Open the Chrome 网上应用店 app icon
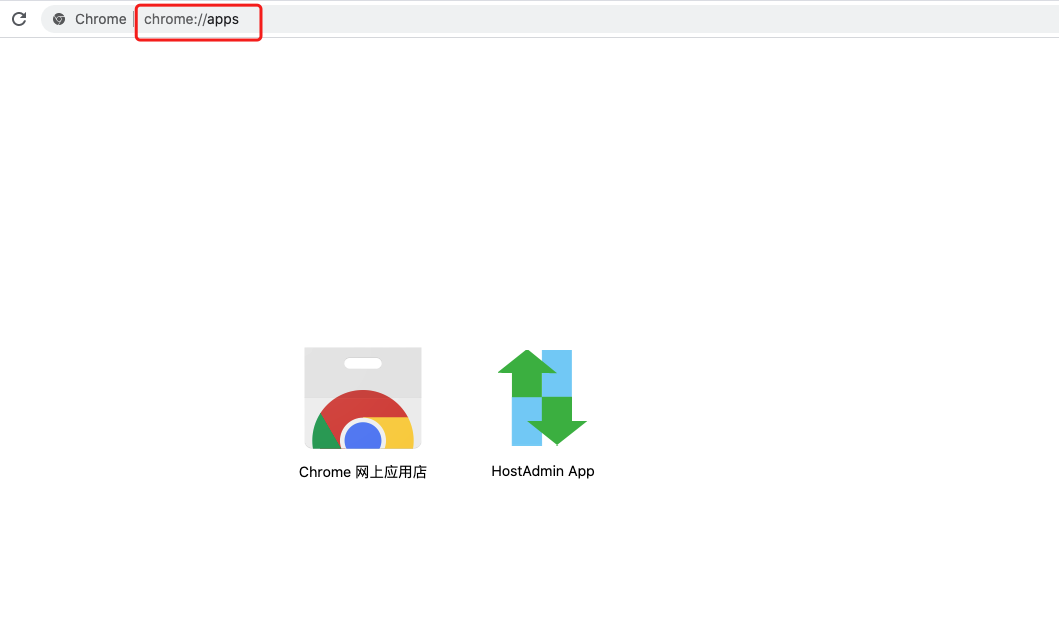 tap(363, 398)
